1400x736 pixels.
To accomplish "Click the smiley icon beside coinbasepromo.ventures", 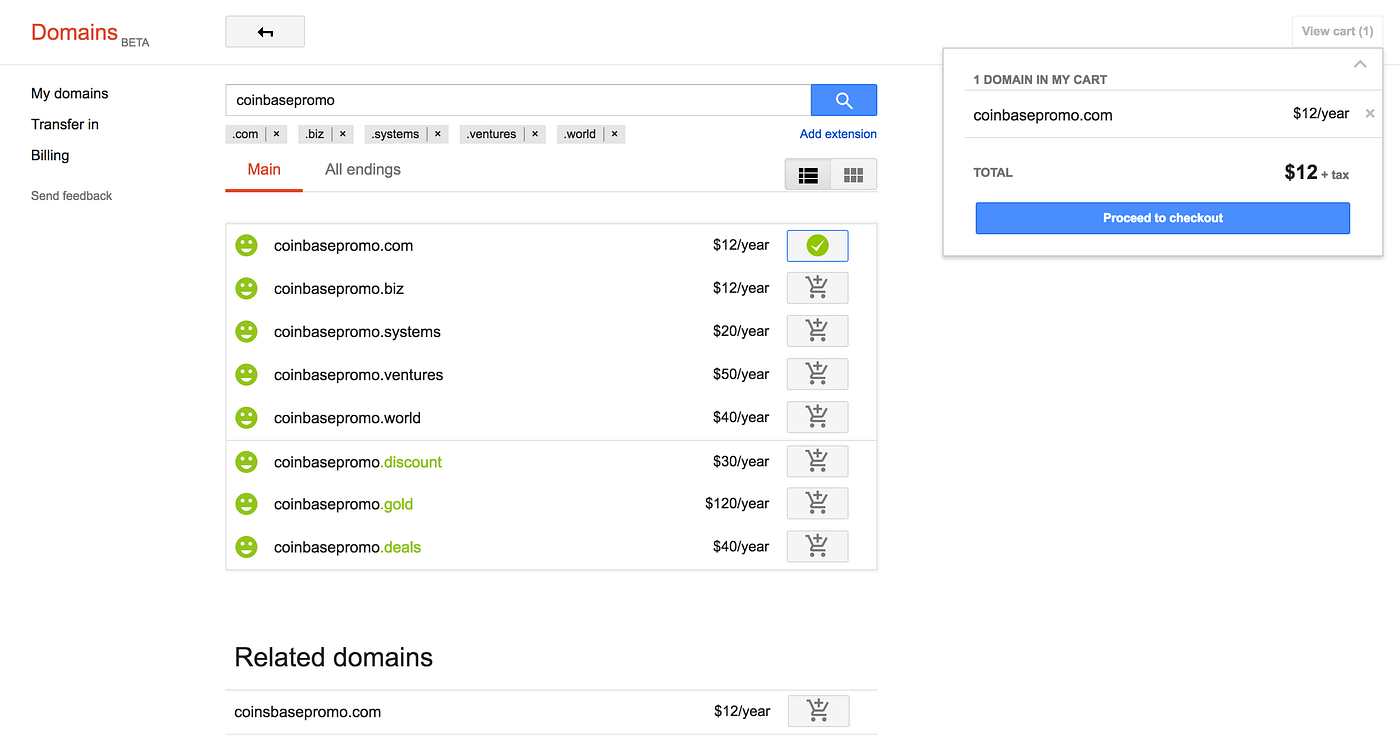I will pos(246,374).
